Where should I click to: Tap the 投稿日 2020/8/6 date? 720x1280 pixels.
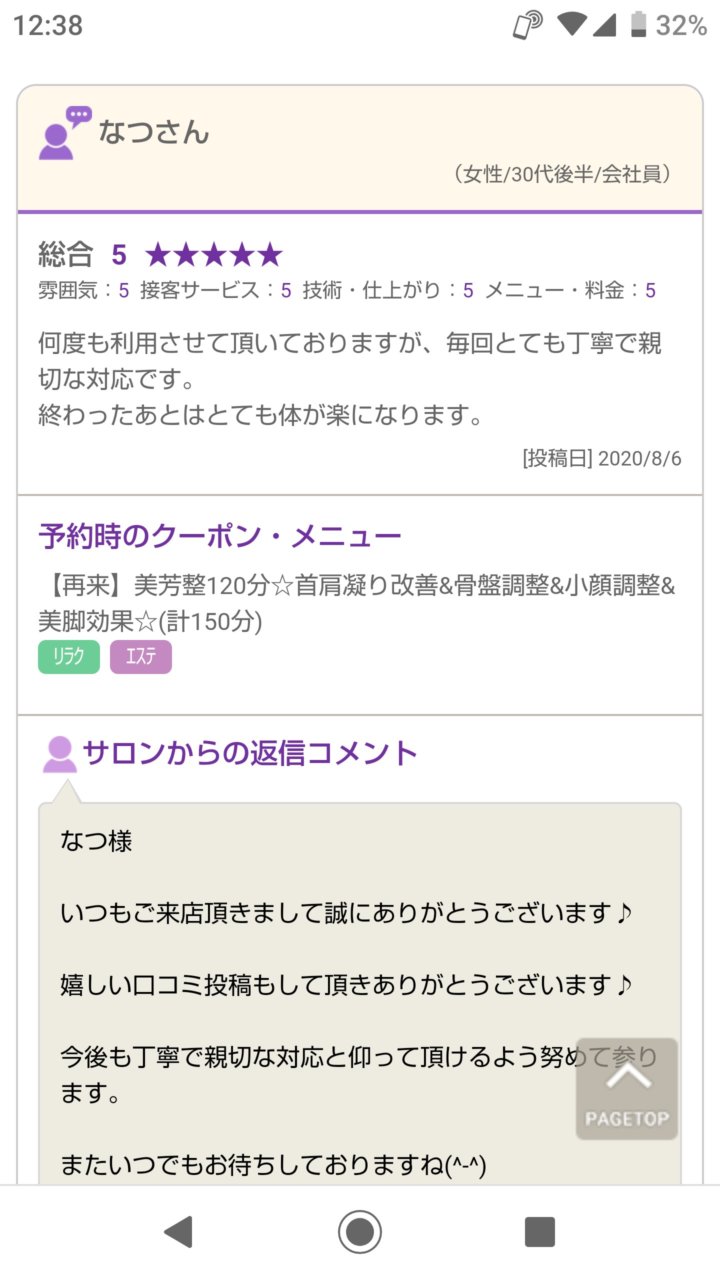coord(602,458)
